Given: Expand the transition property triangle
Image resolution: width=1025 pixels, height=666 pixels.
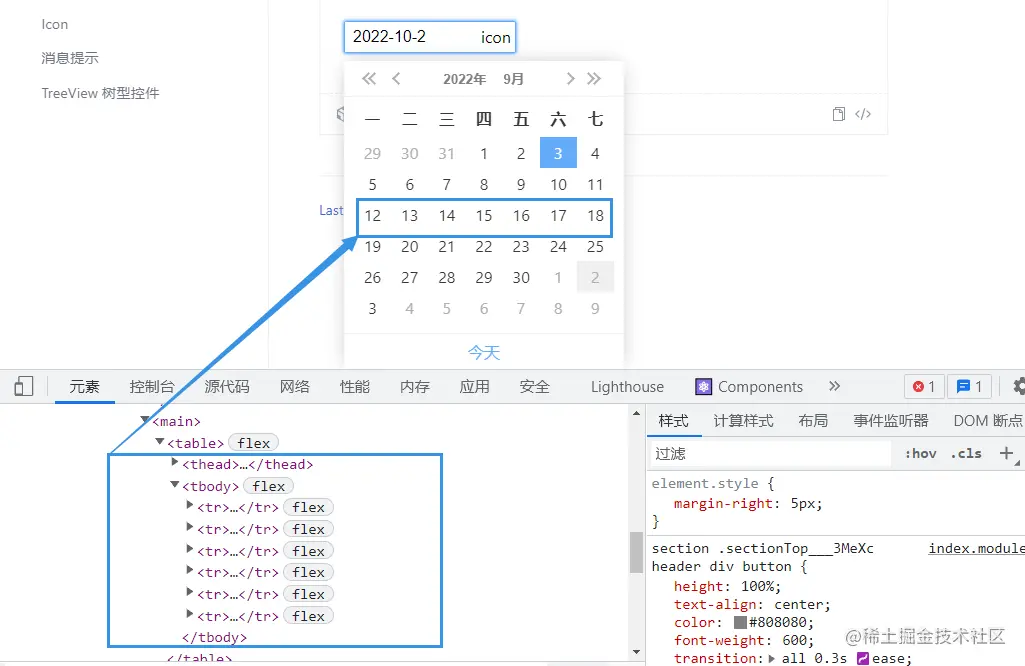Looking at the screenshot, I should (771, 659).
